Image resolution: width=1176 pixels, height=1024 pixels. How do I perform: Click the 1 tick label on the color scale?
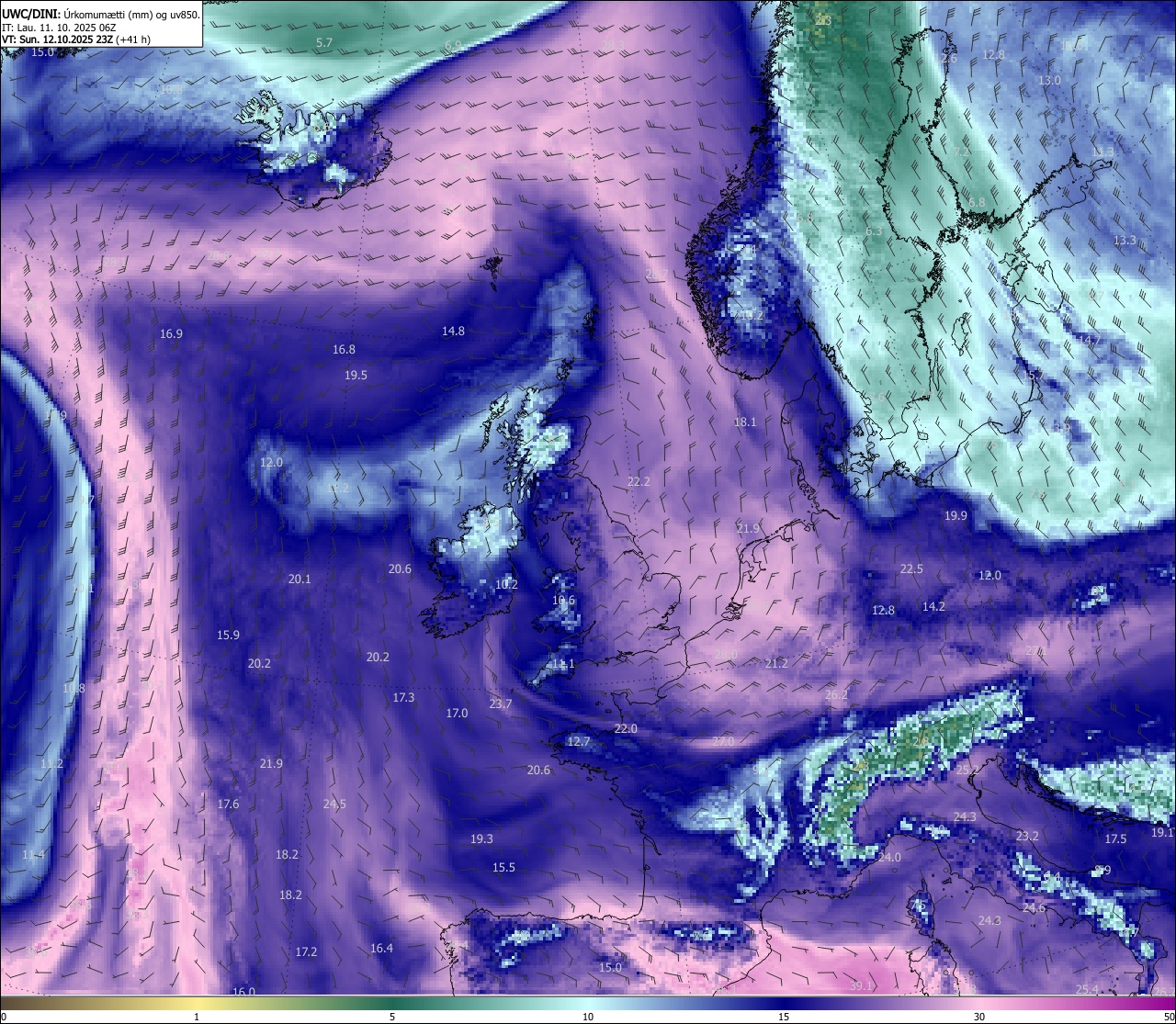click(x=197, y=1017)
